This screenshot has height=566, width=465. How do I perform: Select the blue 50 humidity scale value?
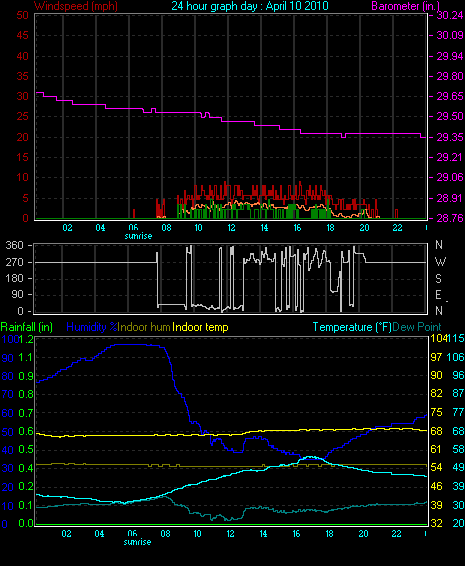8,432
